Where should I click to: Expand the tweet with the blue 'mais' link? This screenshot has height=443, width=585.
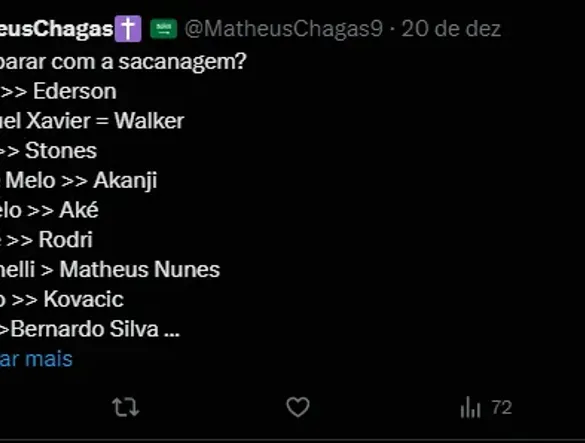(36, 359)
